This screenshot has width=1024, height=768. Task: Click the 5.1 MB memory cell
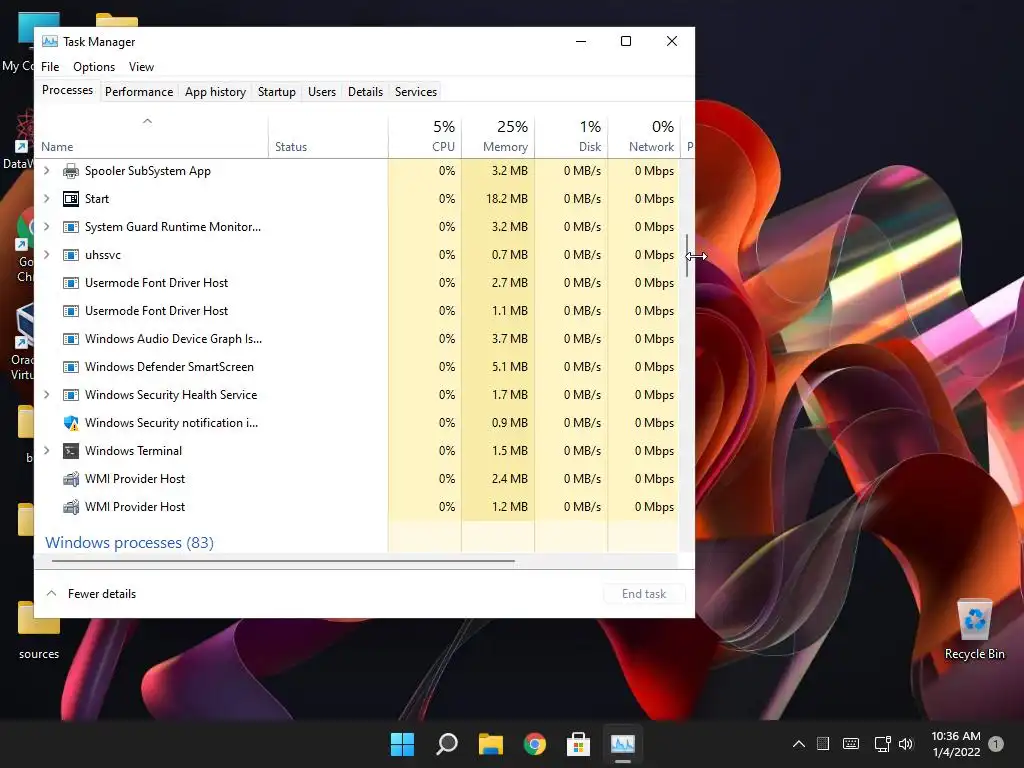[x=498, y=367]
